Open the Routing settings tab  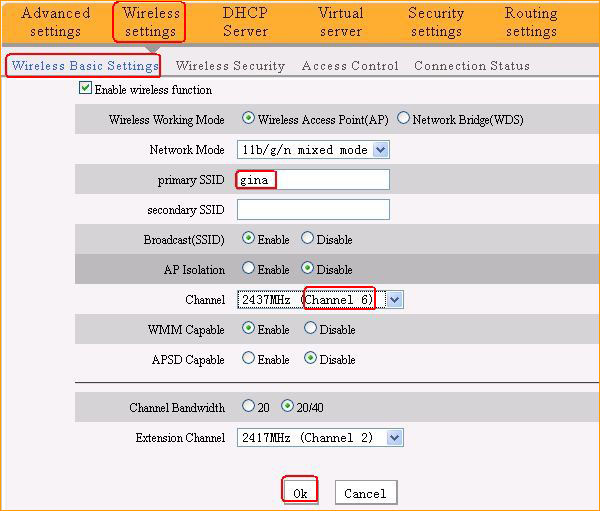(x=531, y=22)
